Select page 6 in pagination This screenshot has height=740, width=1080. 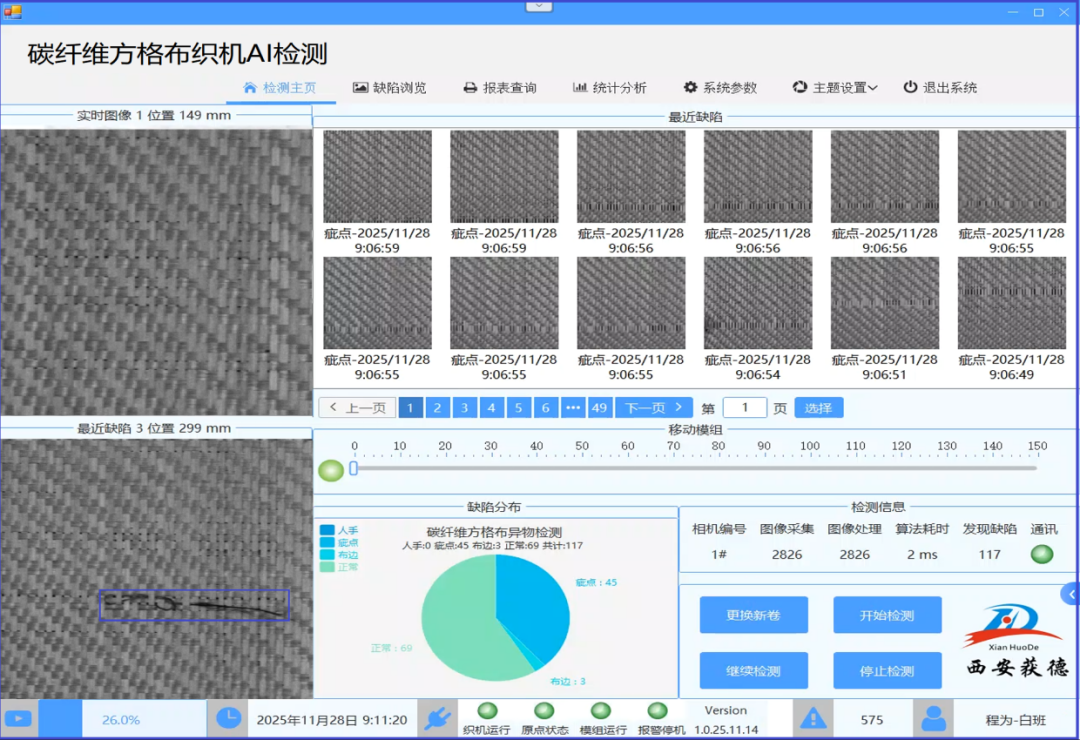pos(546,408)
